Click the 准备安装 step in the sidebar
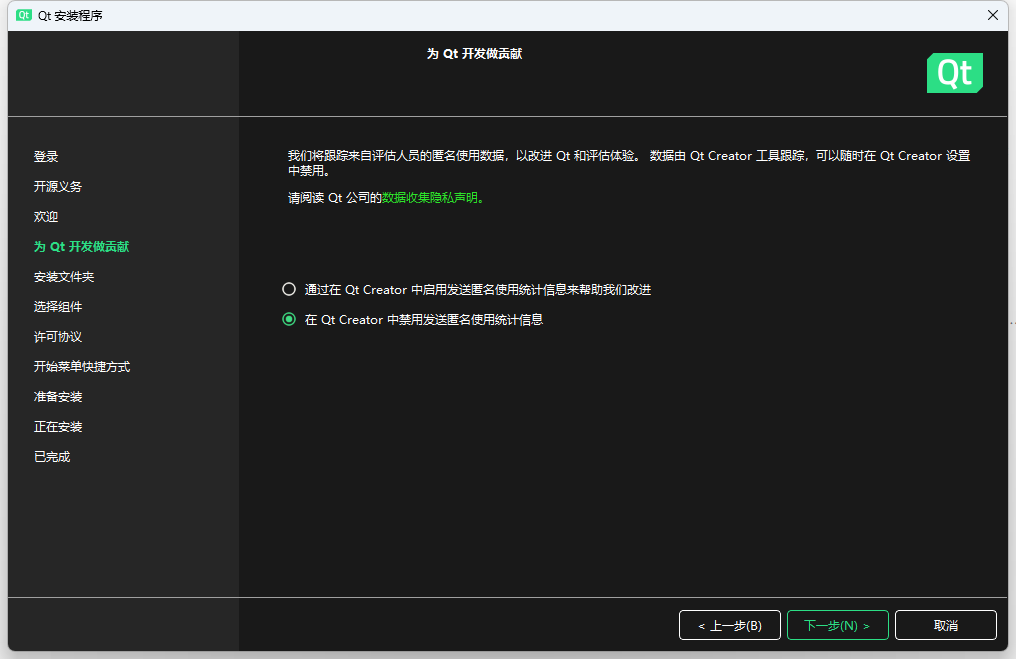 58,397
